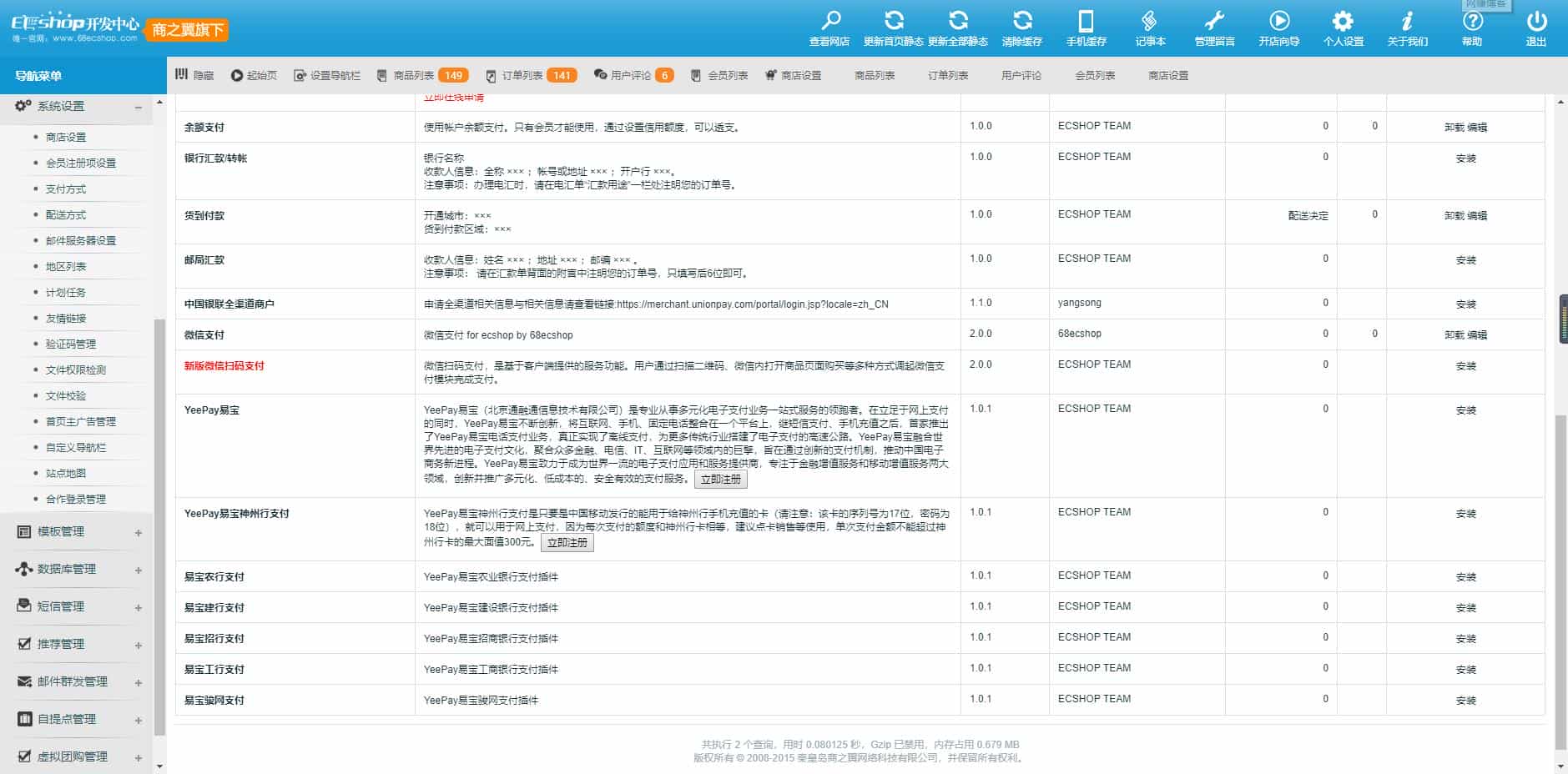The width and height of the screenshot is (1568, 774).
Task: Expand the 数据库管理 menu section
Action: point(138,570)
